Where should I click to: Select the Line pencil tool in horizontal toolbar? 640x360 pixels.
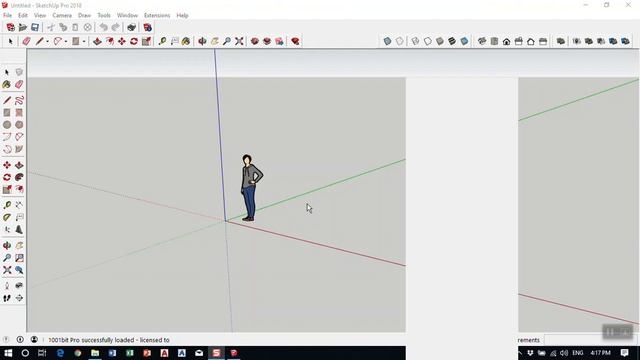coord(39,41)
